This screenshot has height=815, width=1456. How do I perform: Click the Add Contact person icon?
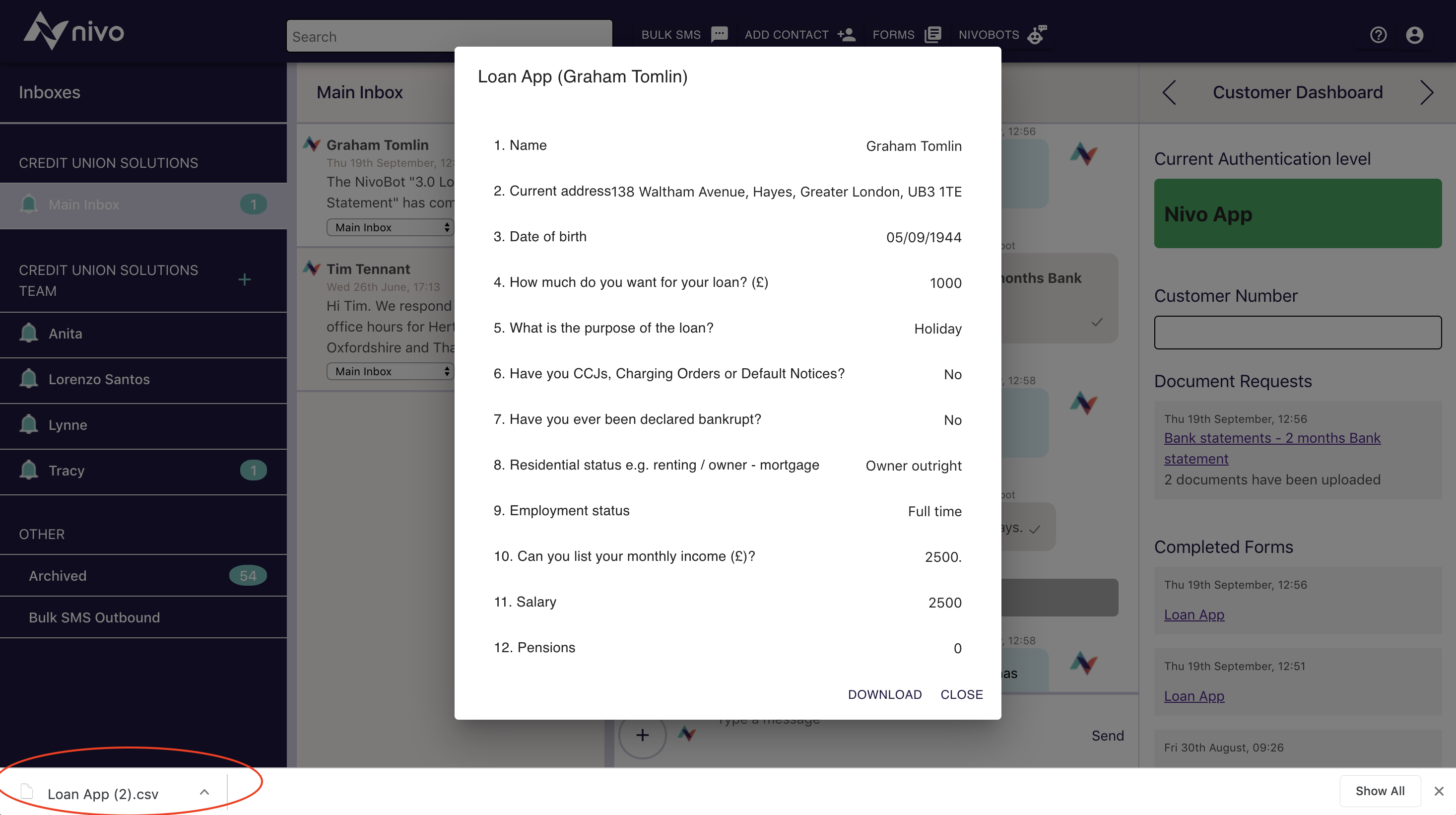pos(846,34)
